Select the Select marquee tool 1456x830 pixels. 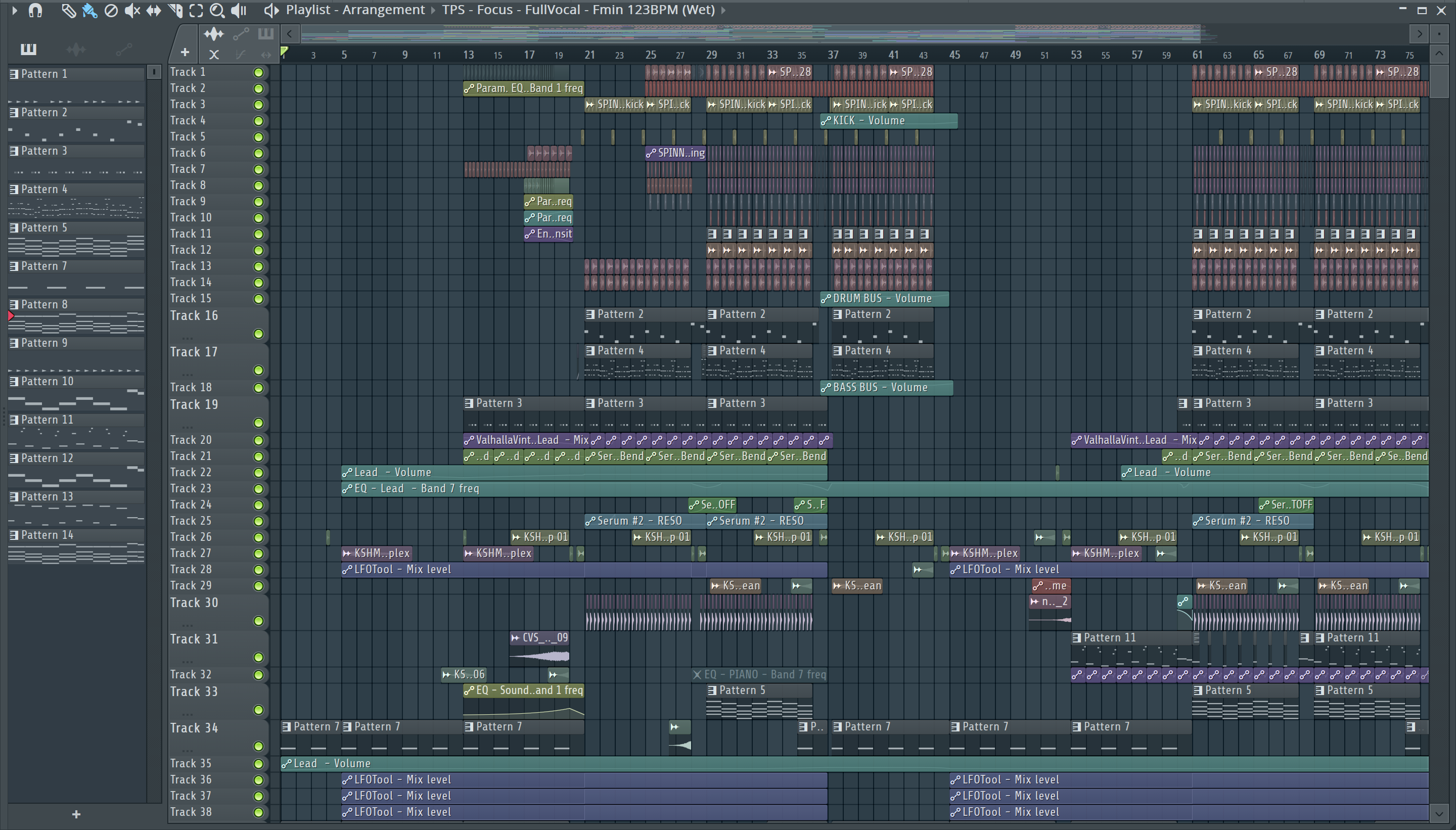click(196, 10)
